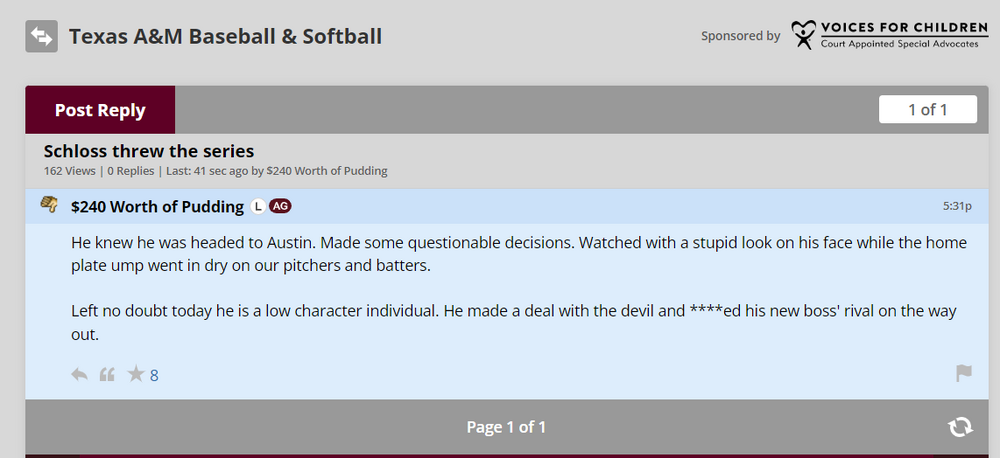Open the Texas A&M Baseball & Softball forum title
The width and height of the screenshot is (1000, 458).
point(225,37)
